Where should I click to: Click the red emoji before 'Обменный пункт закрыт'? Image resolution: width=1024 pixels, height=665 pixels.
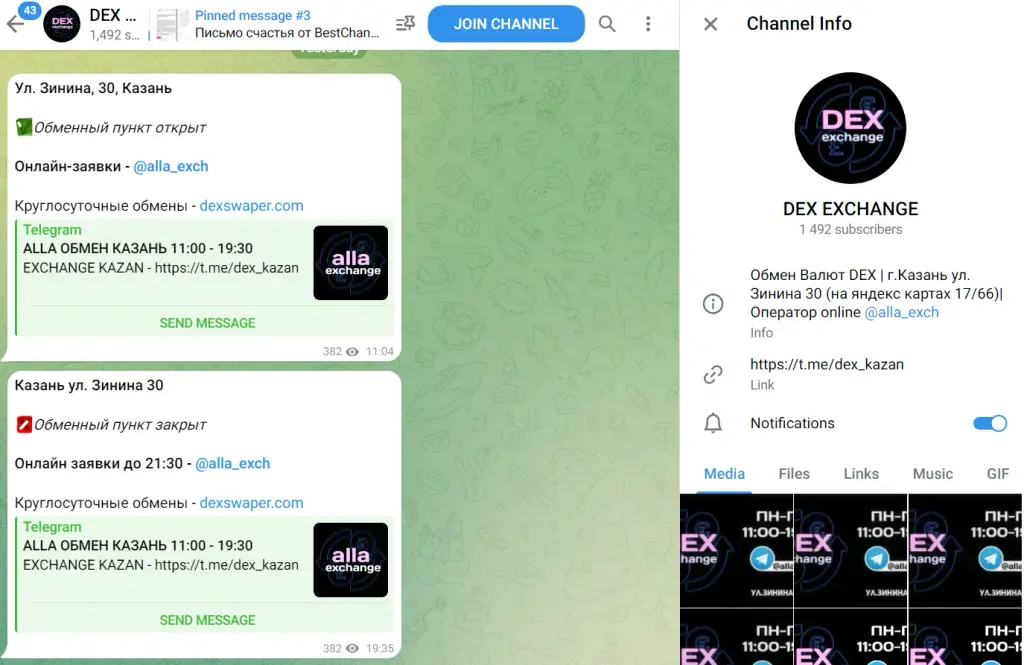pos(24,425)
